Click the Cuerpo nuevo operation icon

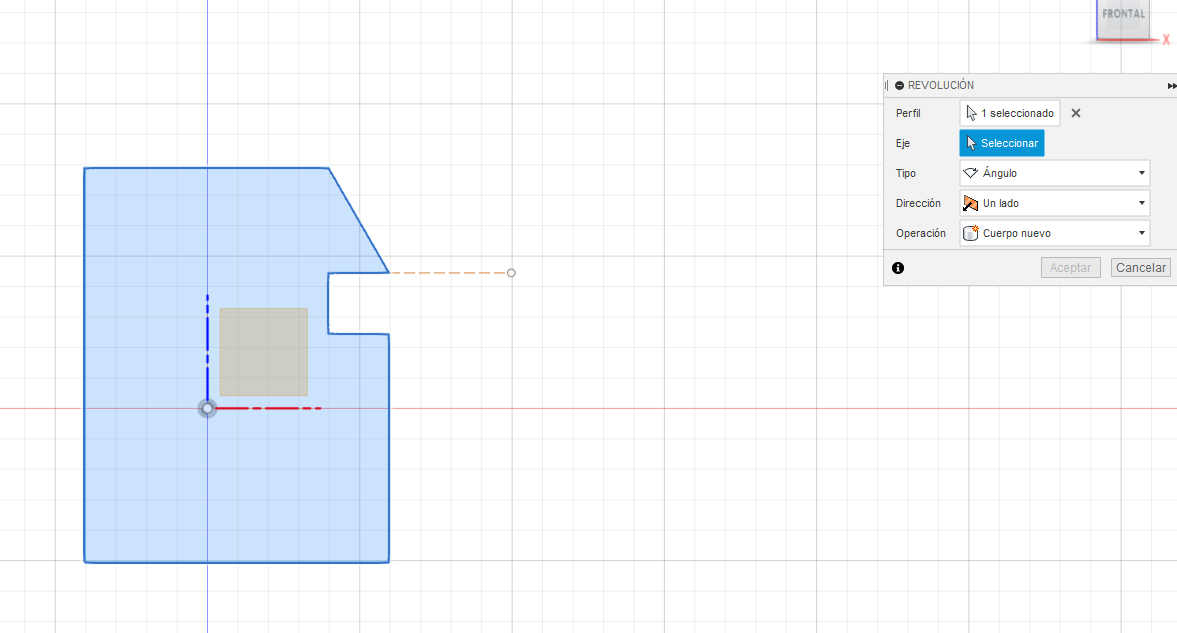pyautogui.click(x=971, y=234)
